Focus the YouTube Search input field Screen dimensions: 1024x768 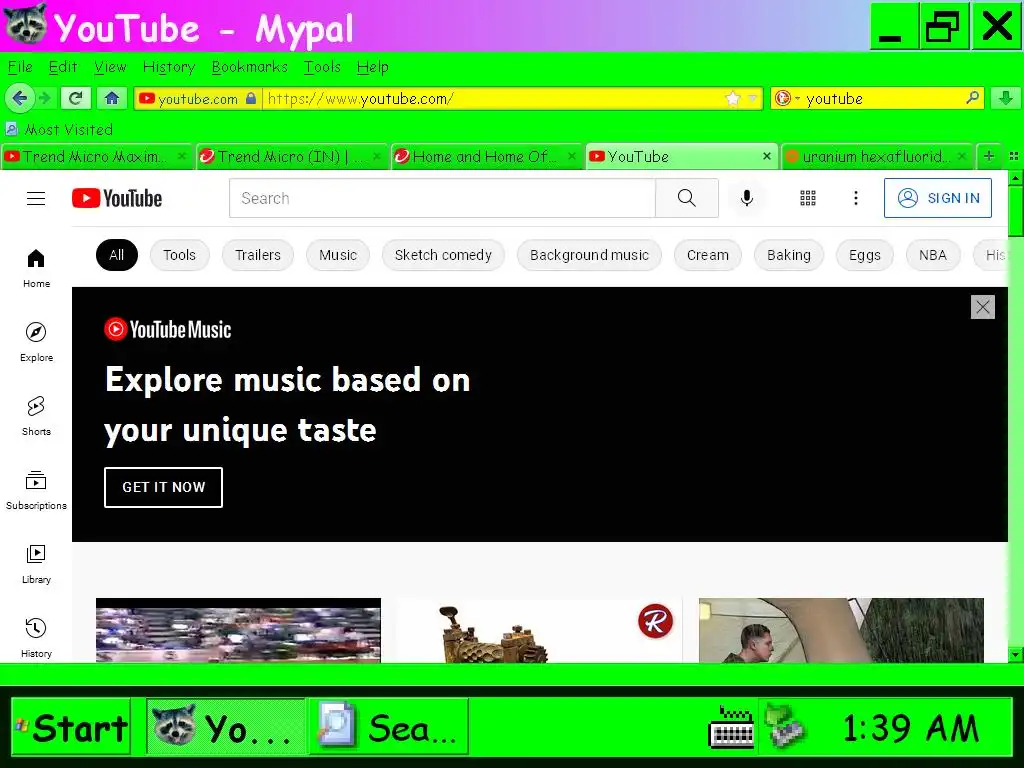pos(442,198)
